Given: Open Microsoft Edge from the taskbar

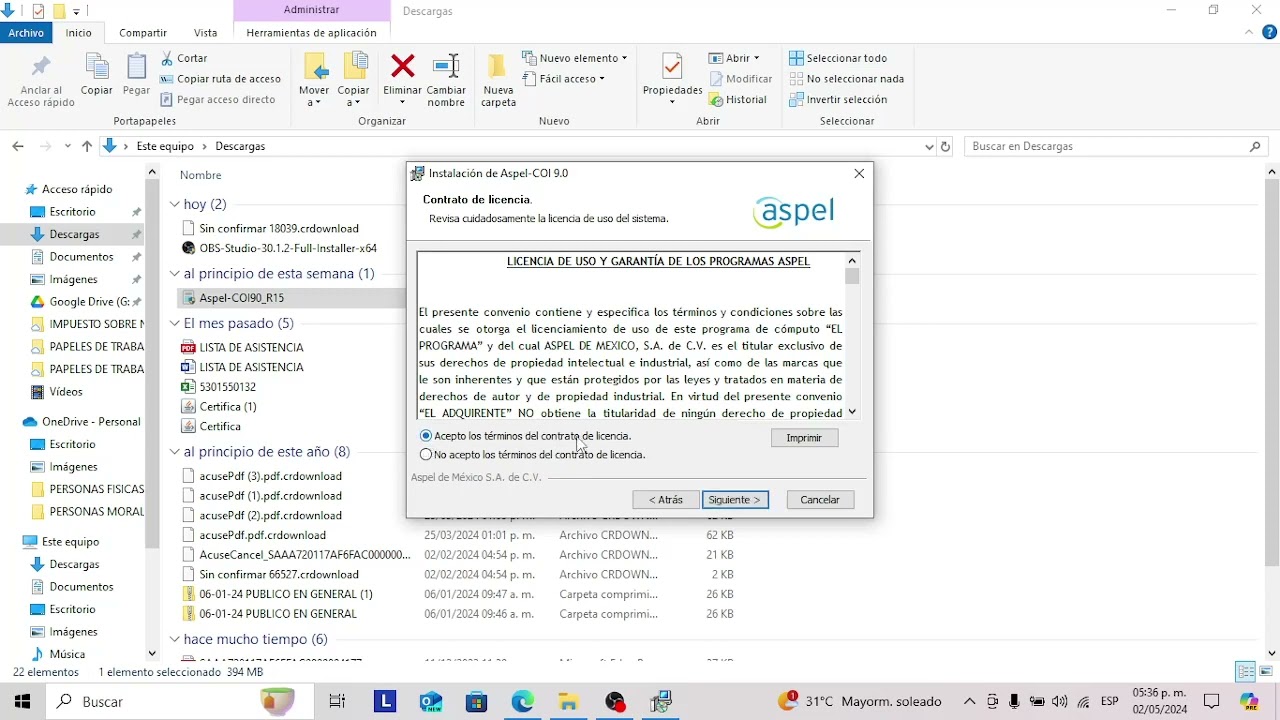Looking at the screenshot, I should tap(523, 702).
